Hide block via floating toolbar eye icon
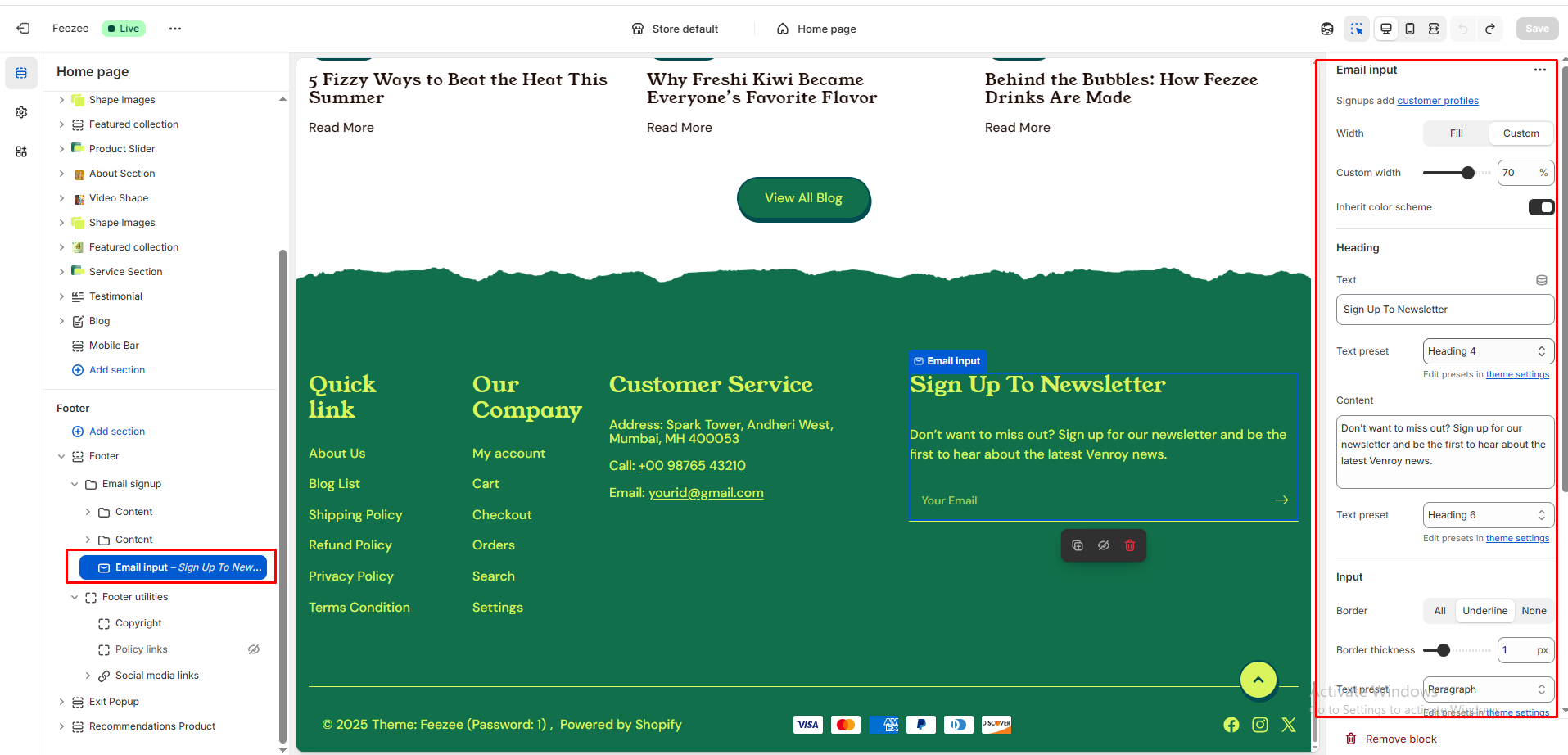The width and height of the screenshot is (1568, 755). (1104, 545)
